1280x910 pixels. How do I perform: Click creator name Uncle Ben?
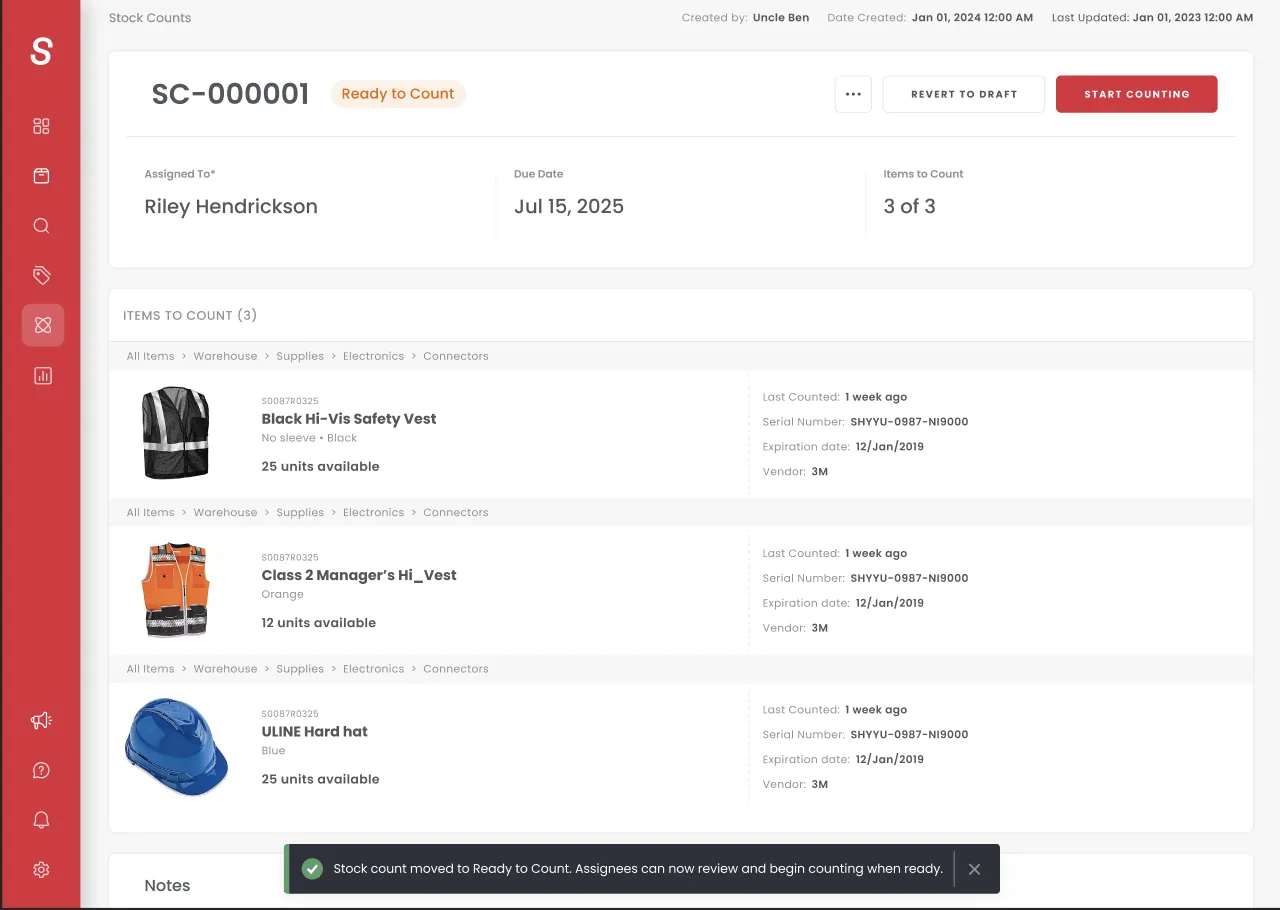pos(781,18)
